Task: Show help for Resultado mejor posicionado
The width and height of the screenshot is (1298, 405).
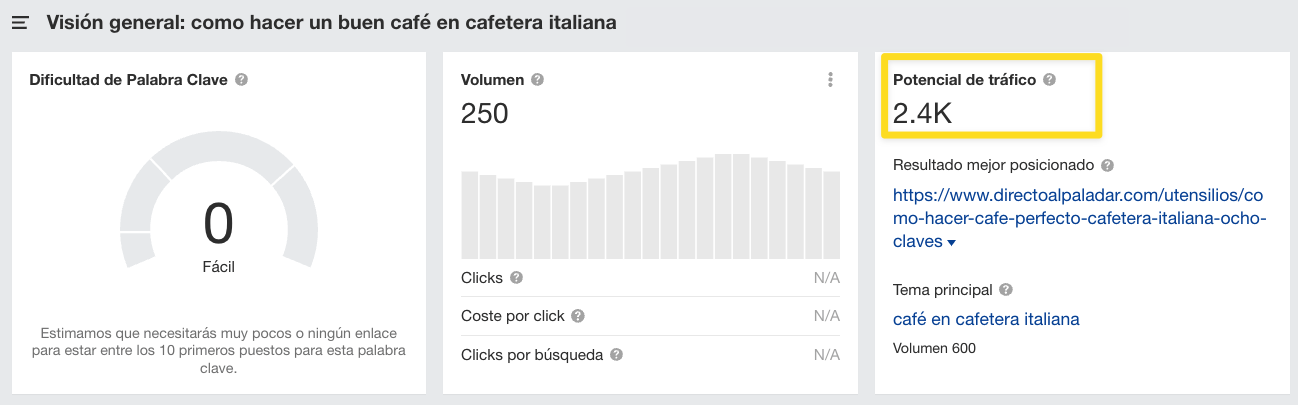Action: pos(1107,166)
